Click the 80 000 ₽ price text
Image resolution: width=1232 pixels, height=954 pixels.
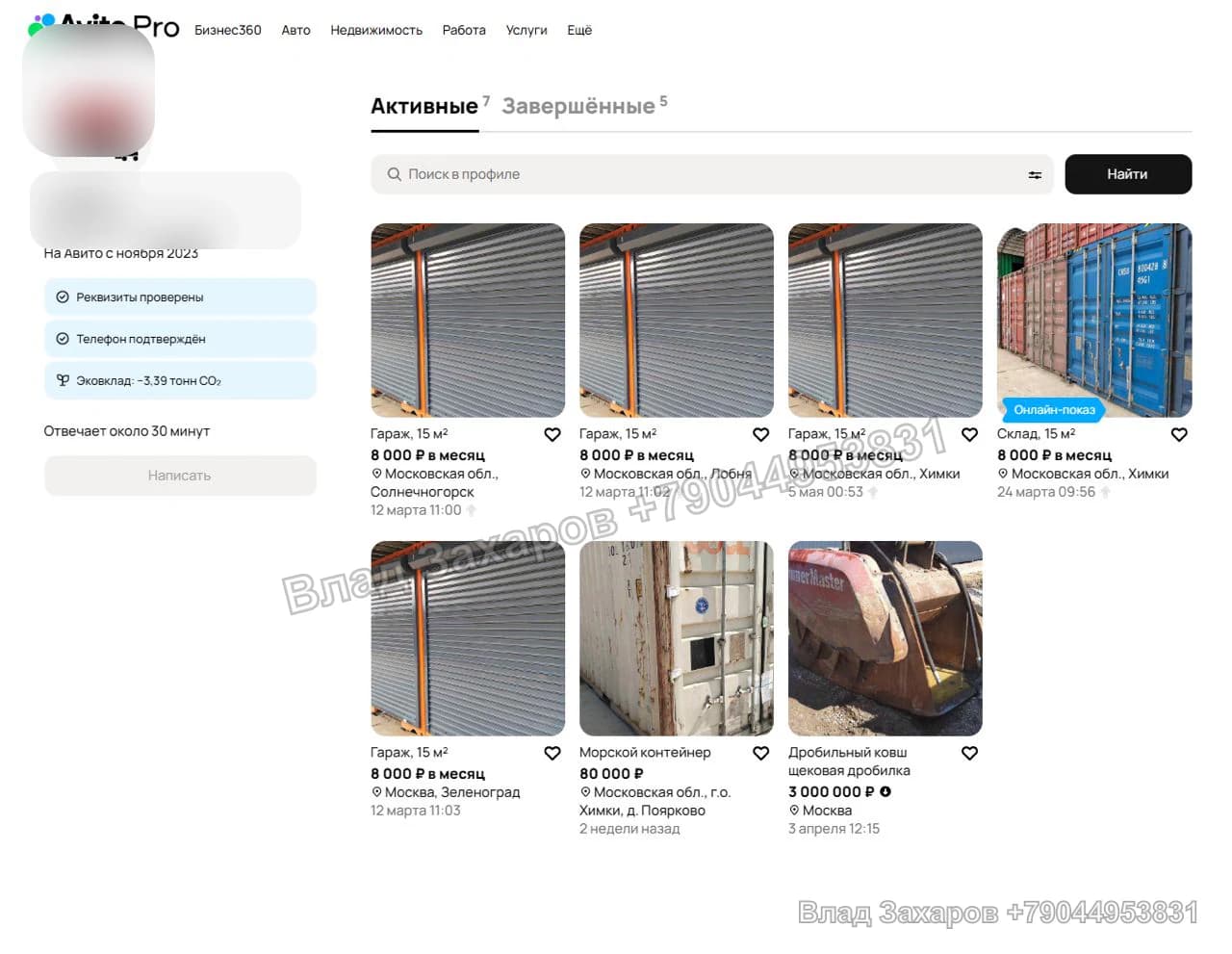coord(611,773)
